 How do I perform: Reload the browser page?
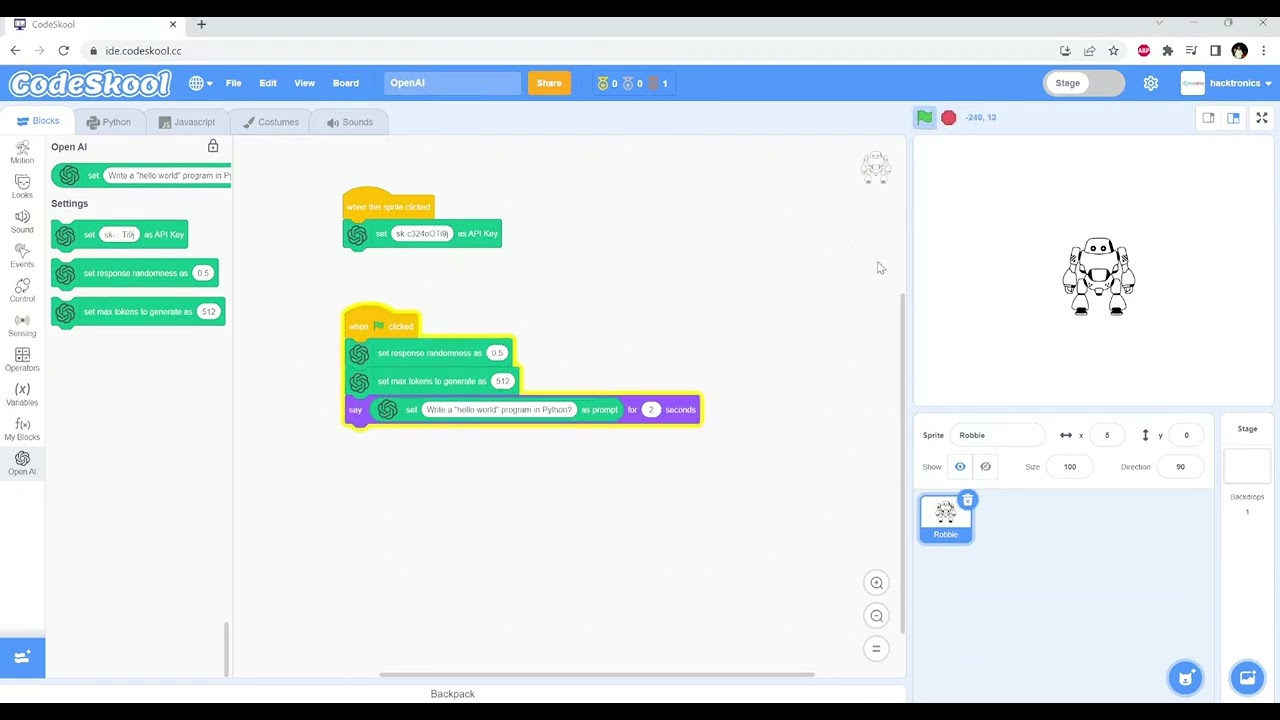point(64,51)
